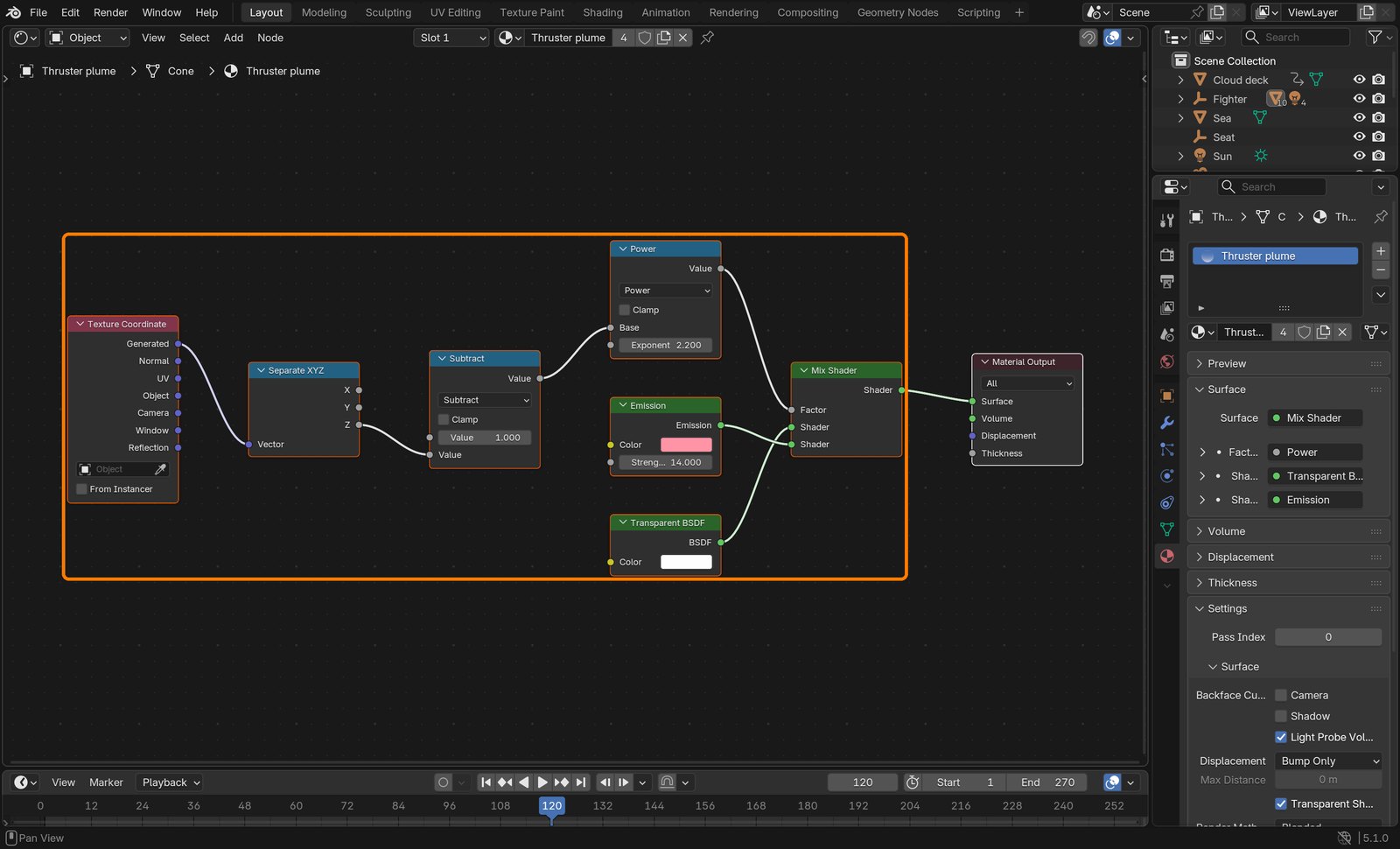Pin the node tree with pushpin icon
Screen dimensions: 1400x849
(707, 38)
